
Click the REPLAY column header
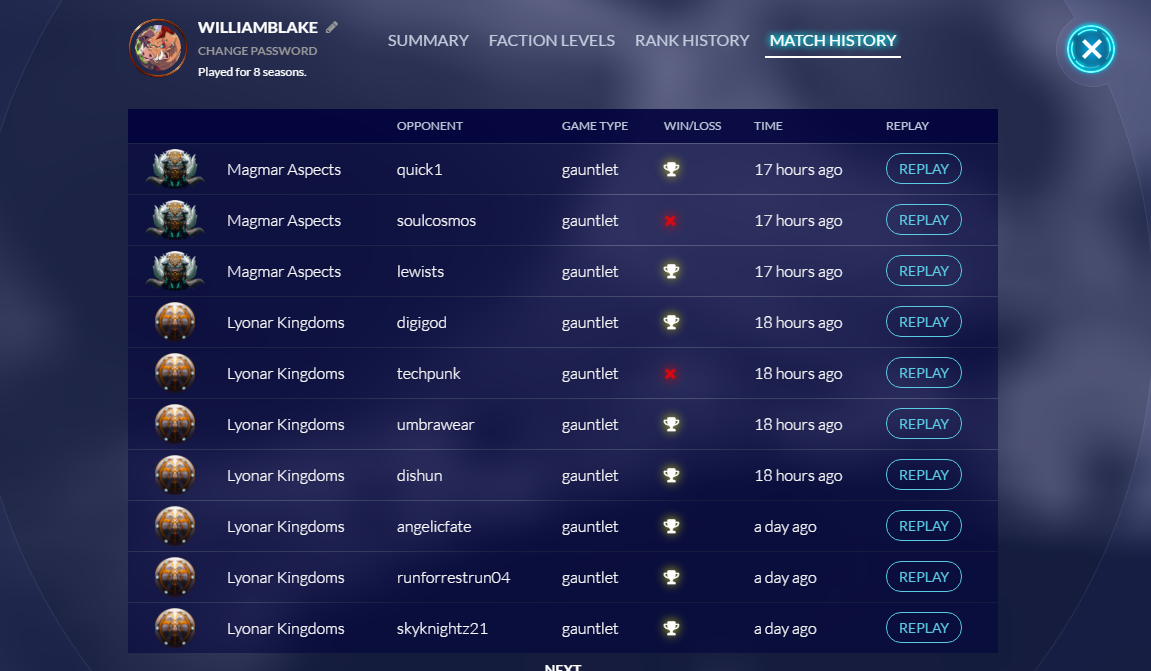point(907,126)
